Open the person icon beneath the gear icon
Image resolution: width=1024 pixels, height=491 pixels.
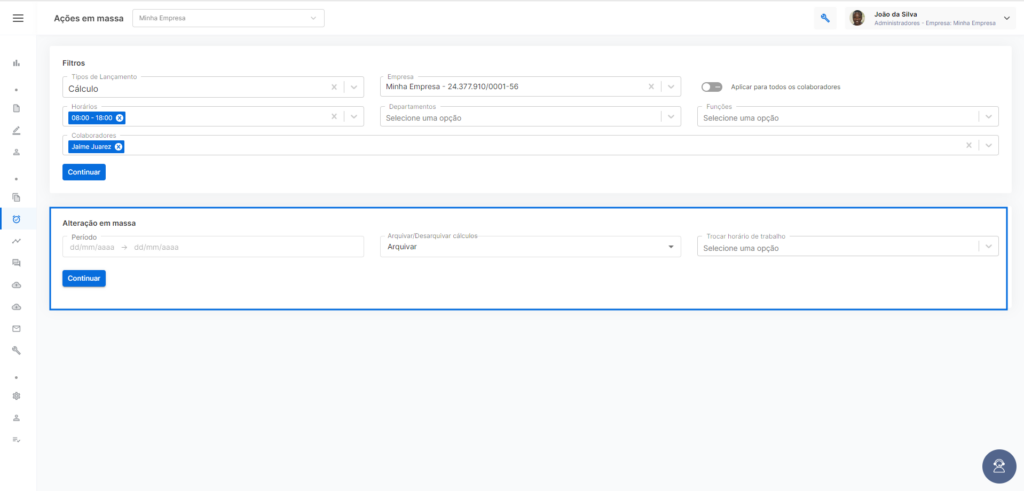16,417
